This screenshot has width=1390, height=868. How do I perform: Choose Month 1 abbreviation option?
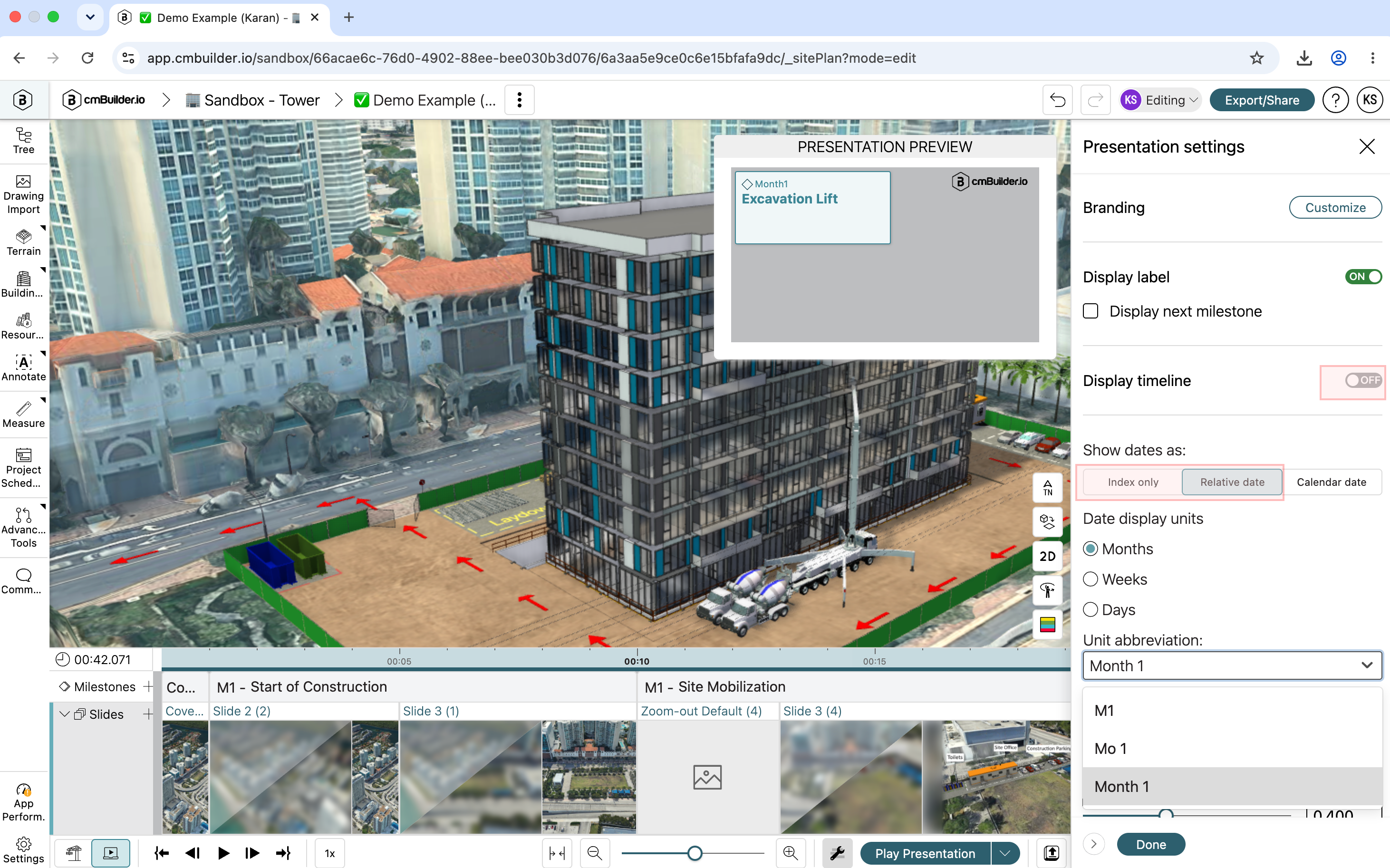coord(1232,787)
